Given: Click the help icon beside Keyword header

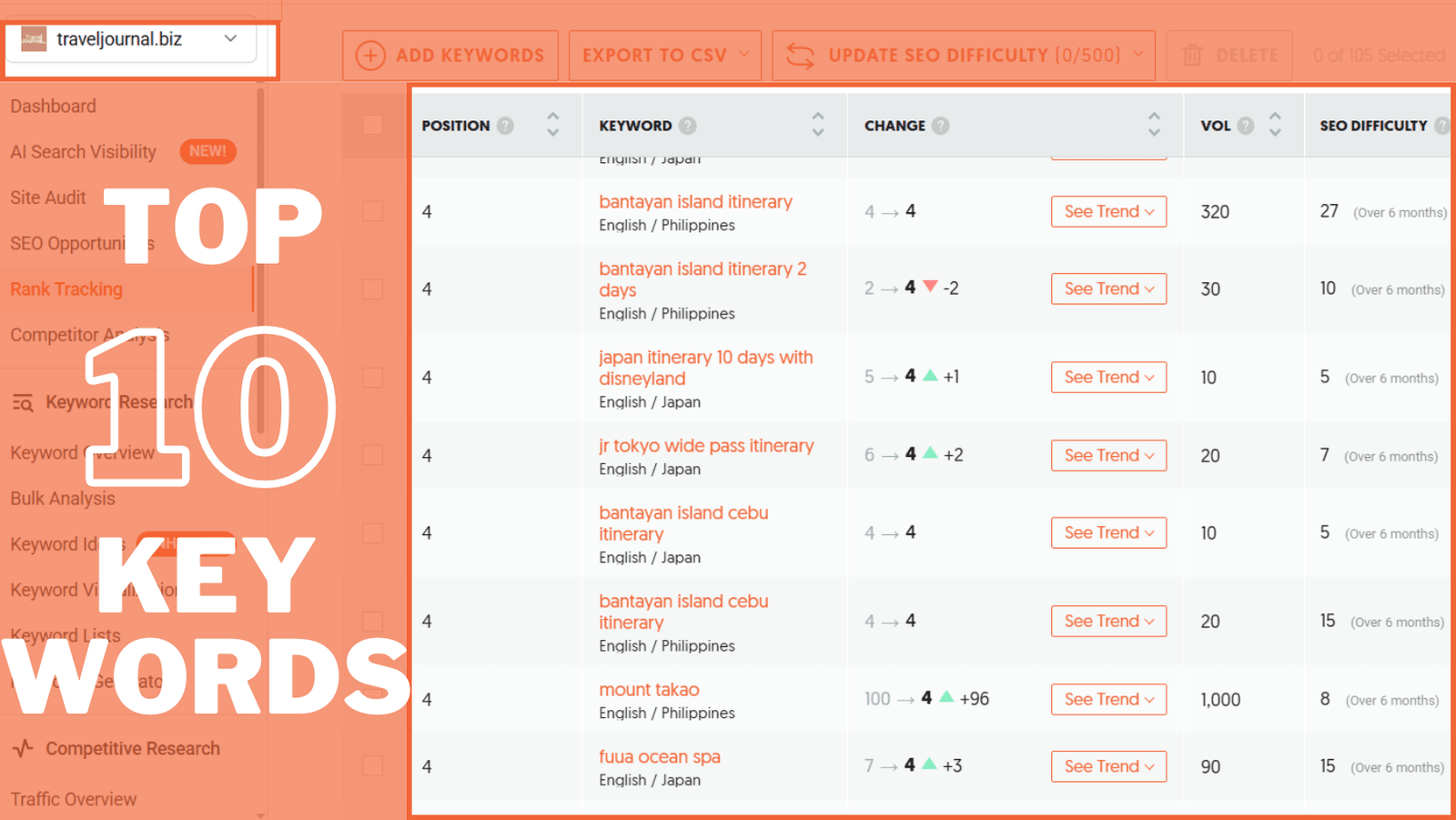Looking at the screenshot, I should pyautogui.click(x=688, y=126).
